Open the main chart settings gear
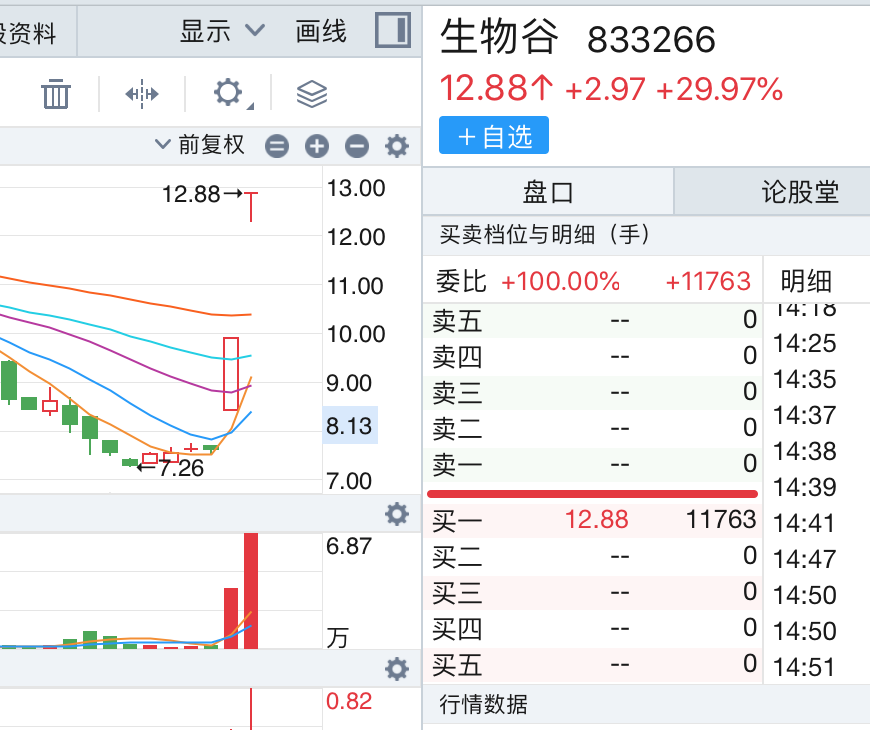Viewport: 870px width, 730px height. [x=397, y=147]
